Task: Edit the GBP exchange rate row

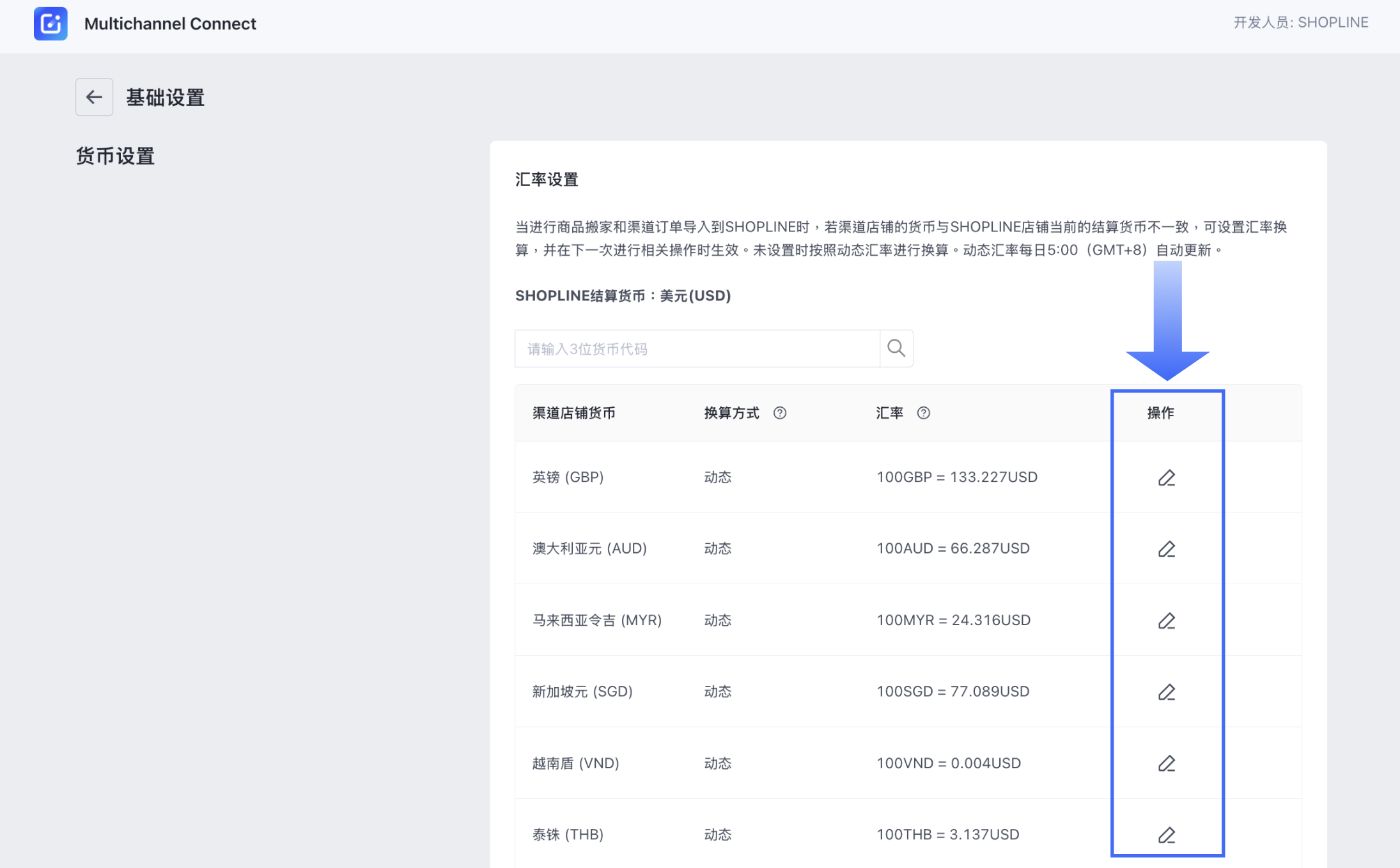Action: (1166, 477)
